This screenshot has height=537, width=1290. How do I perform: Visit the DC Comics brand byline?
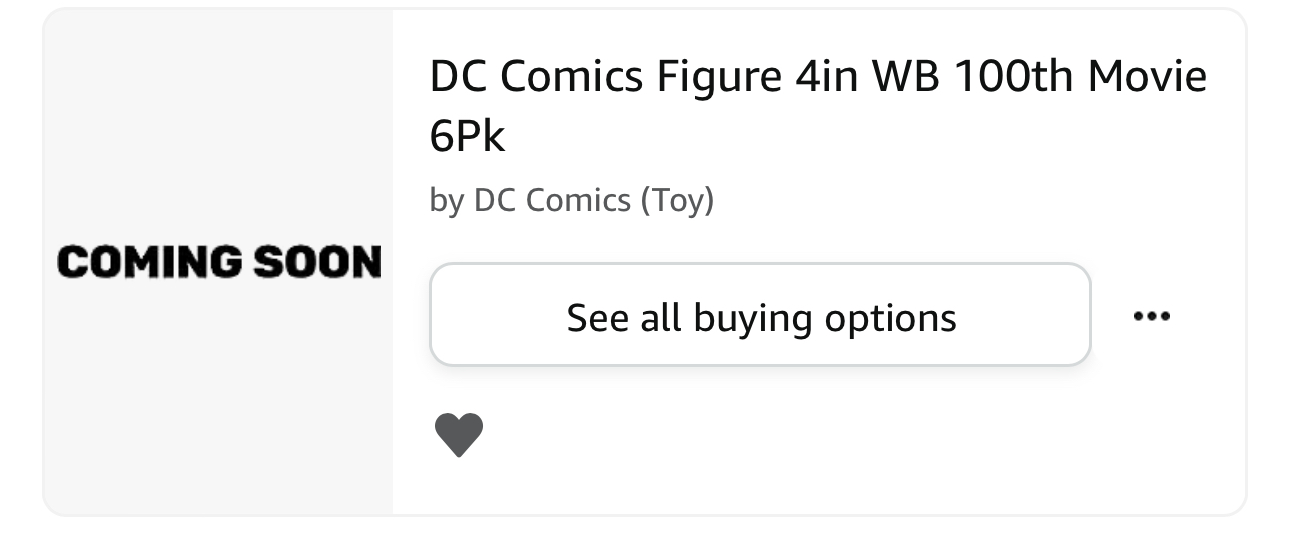coord(571,200)
